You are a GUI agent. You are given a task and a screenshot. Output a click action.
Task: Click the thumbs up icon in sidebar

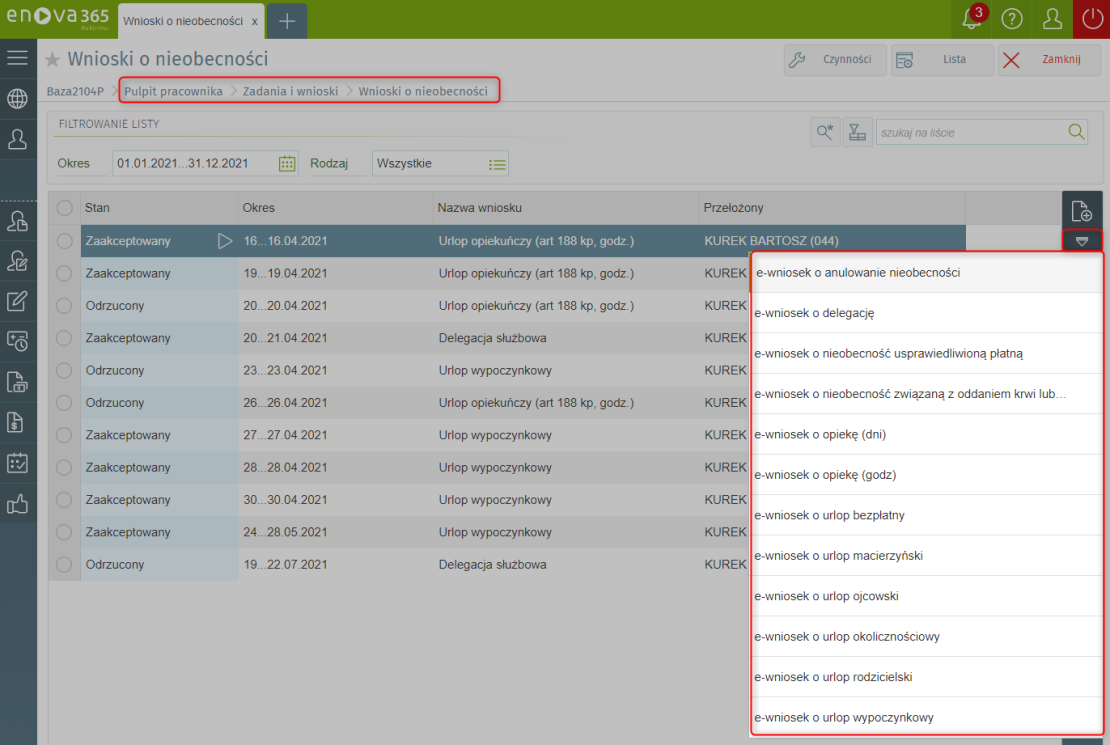(17, 504)
